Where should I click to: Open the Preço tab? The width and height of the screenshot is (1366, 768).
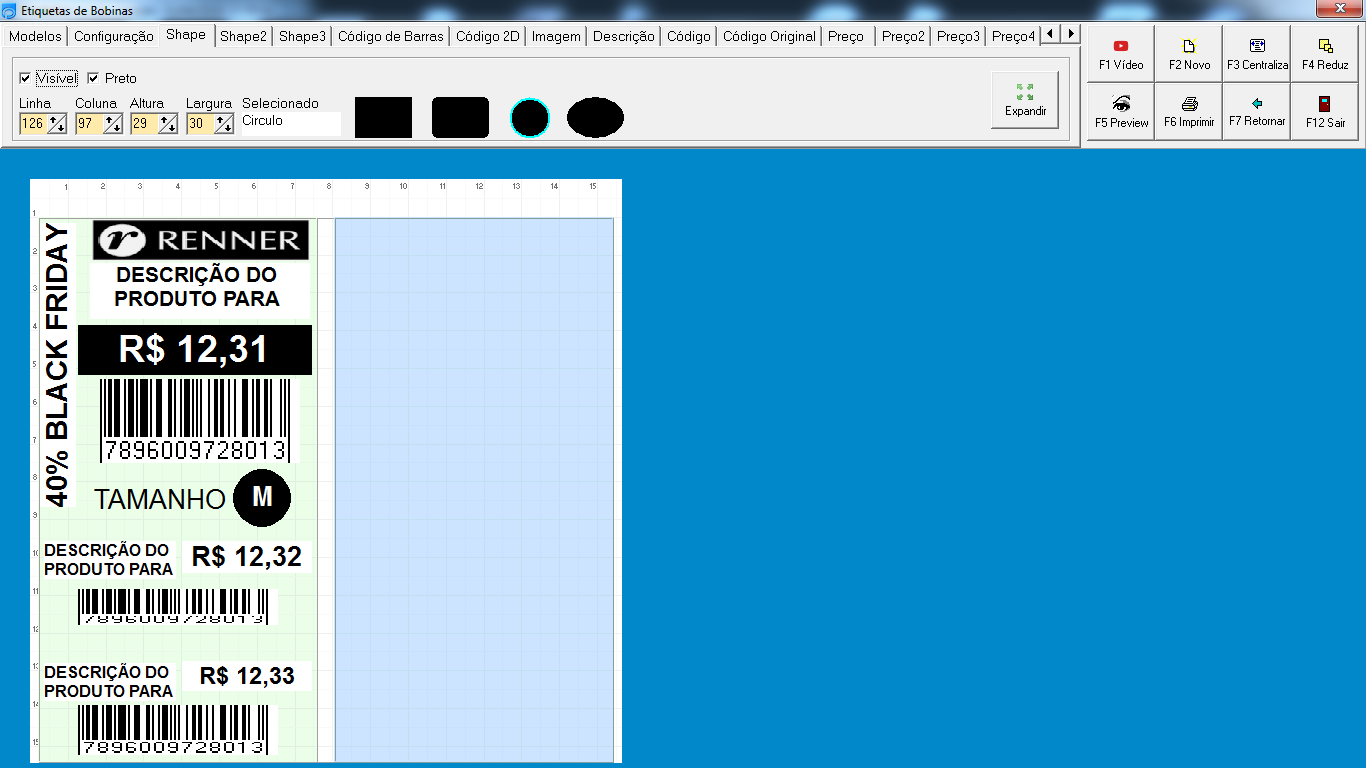(x=846, y=36)
